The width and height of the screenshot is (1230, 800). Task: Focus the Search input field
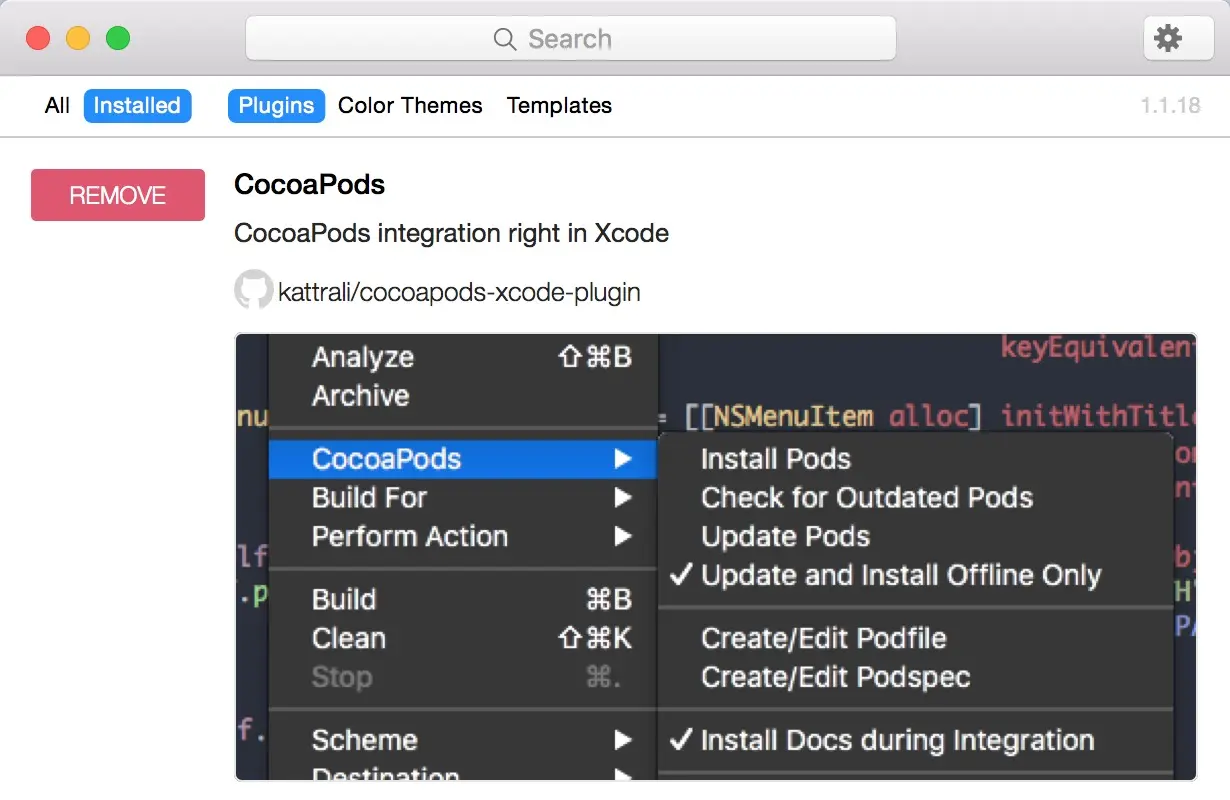point(571,39)
